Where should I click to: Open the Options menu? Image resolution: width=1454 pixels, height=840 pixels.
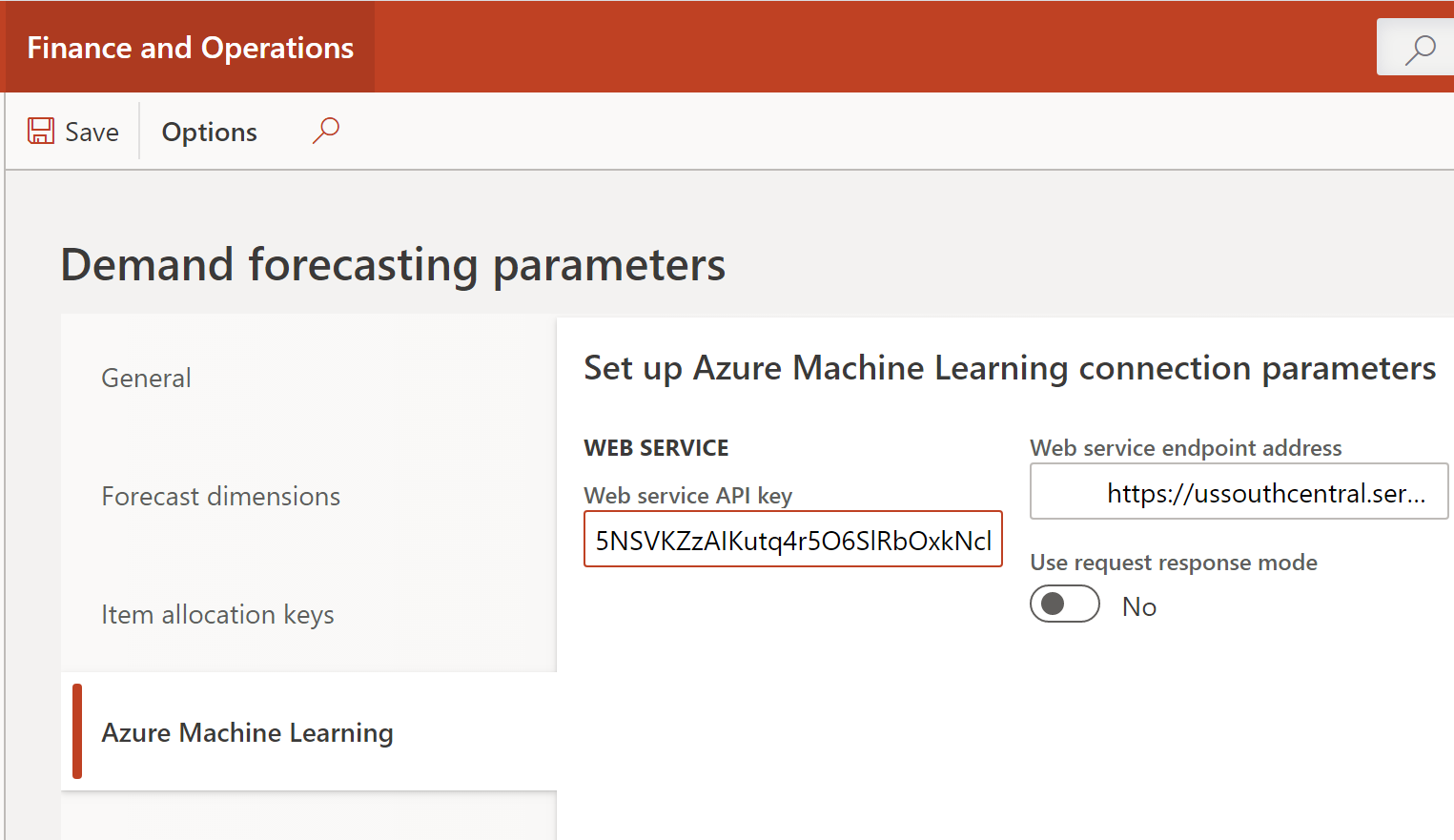tap(209, 132)
